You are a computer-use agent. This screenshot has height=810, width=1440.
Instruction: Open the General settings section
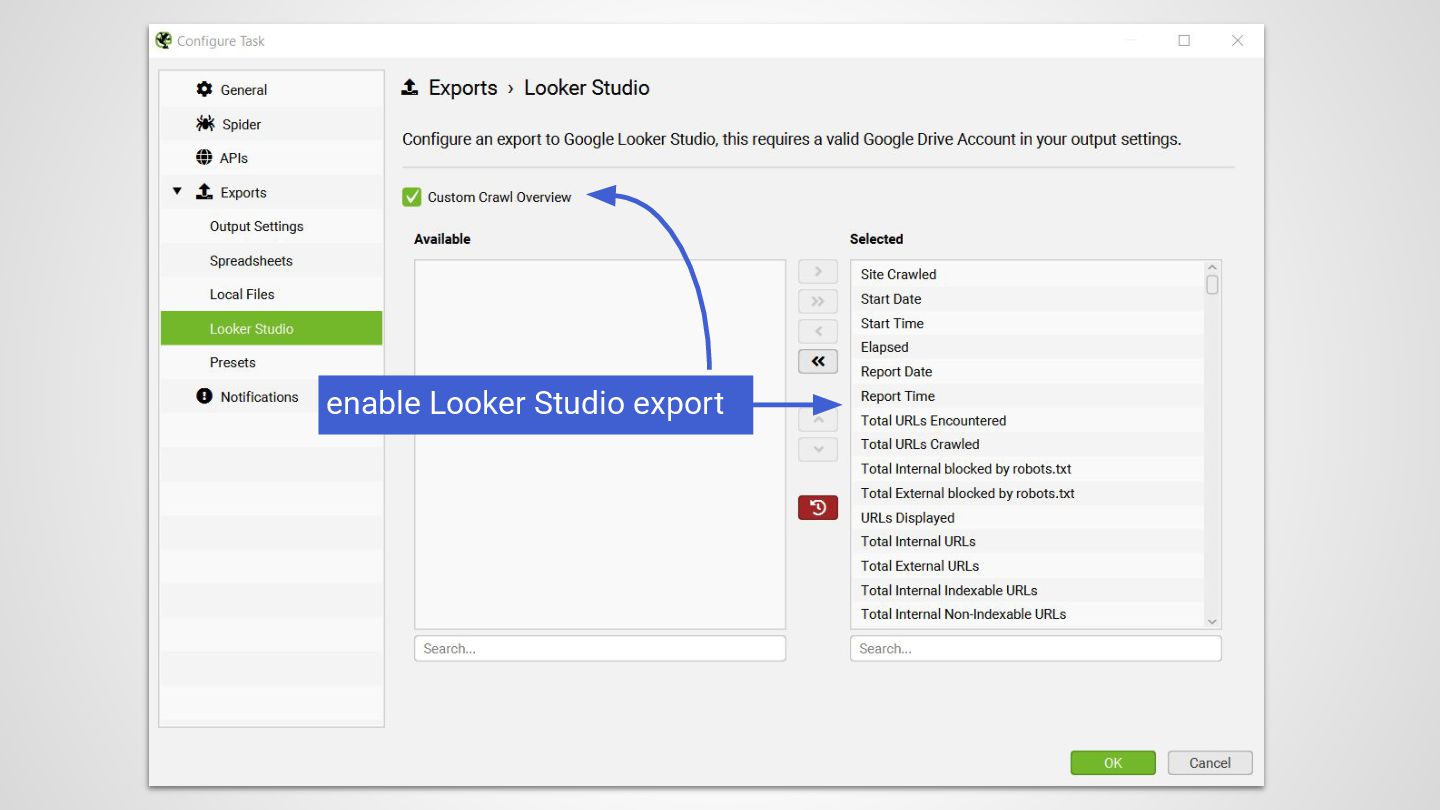pyautogui.click(x=272, y=90)
